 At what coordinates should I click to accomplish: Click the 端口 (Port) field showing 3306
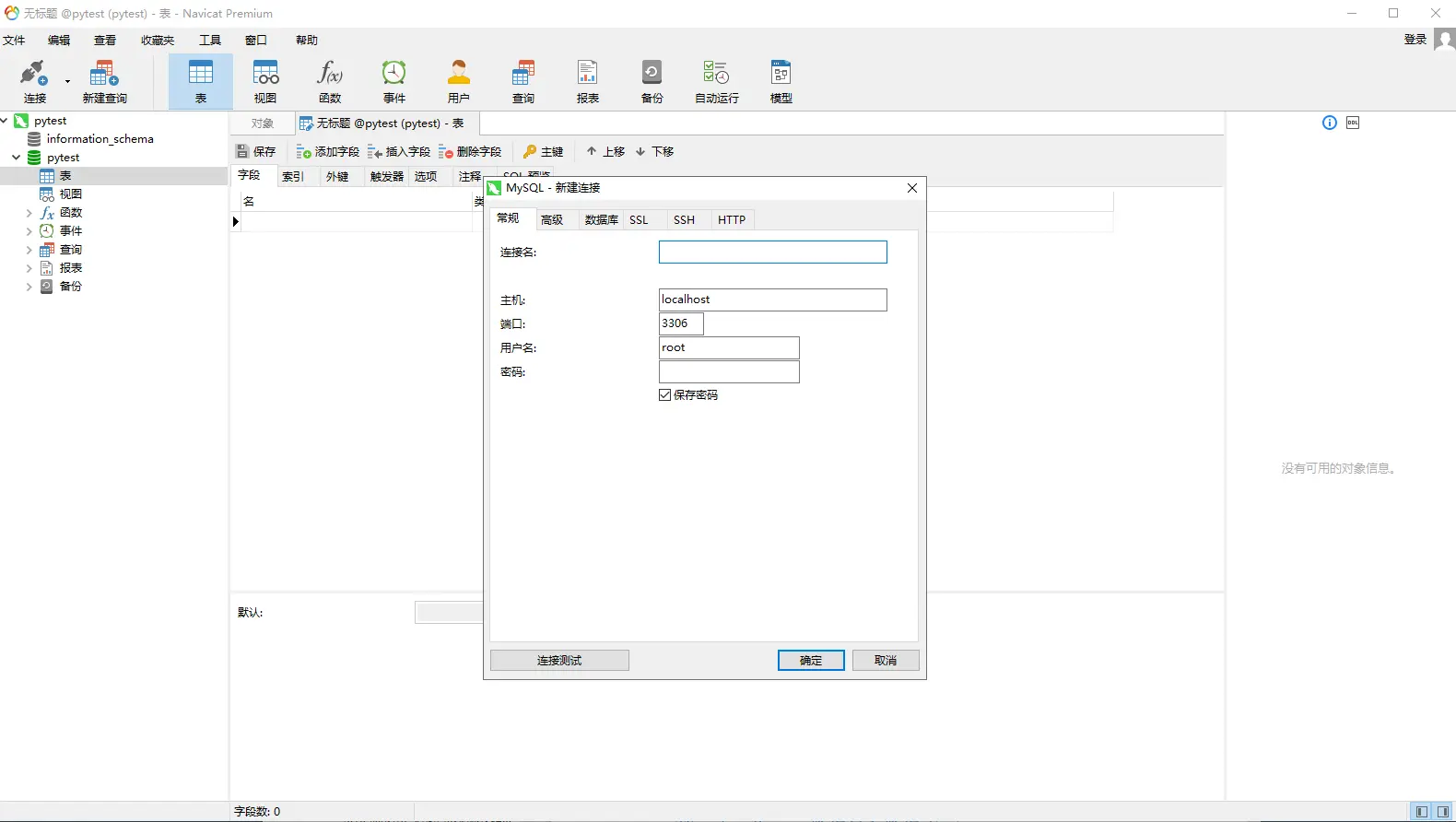coord(681,323)
